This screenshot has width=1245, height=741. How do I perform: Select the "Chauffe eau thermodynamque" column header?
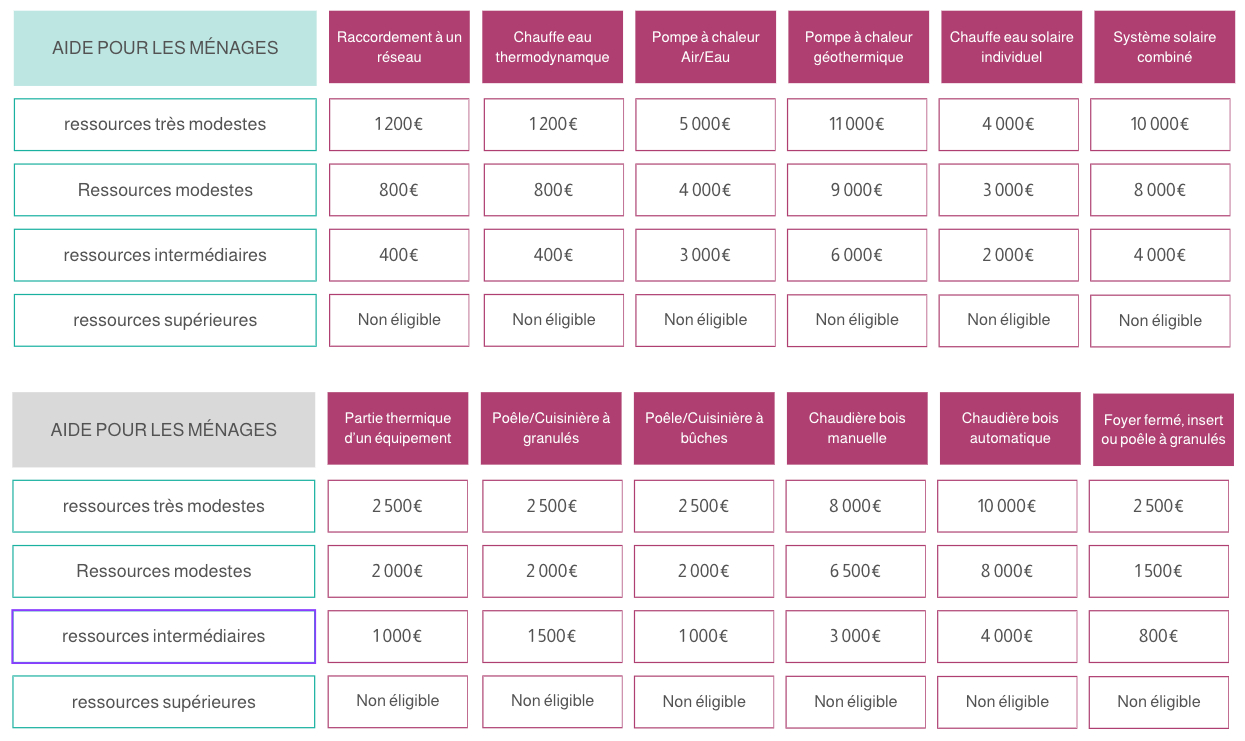point(552,47)
